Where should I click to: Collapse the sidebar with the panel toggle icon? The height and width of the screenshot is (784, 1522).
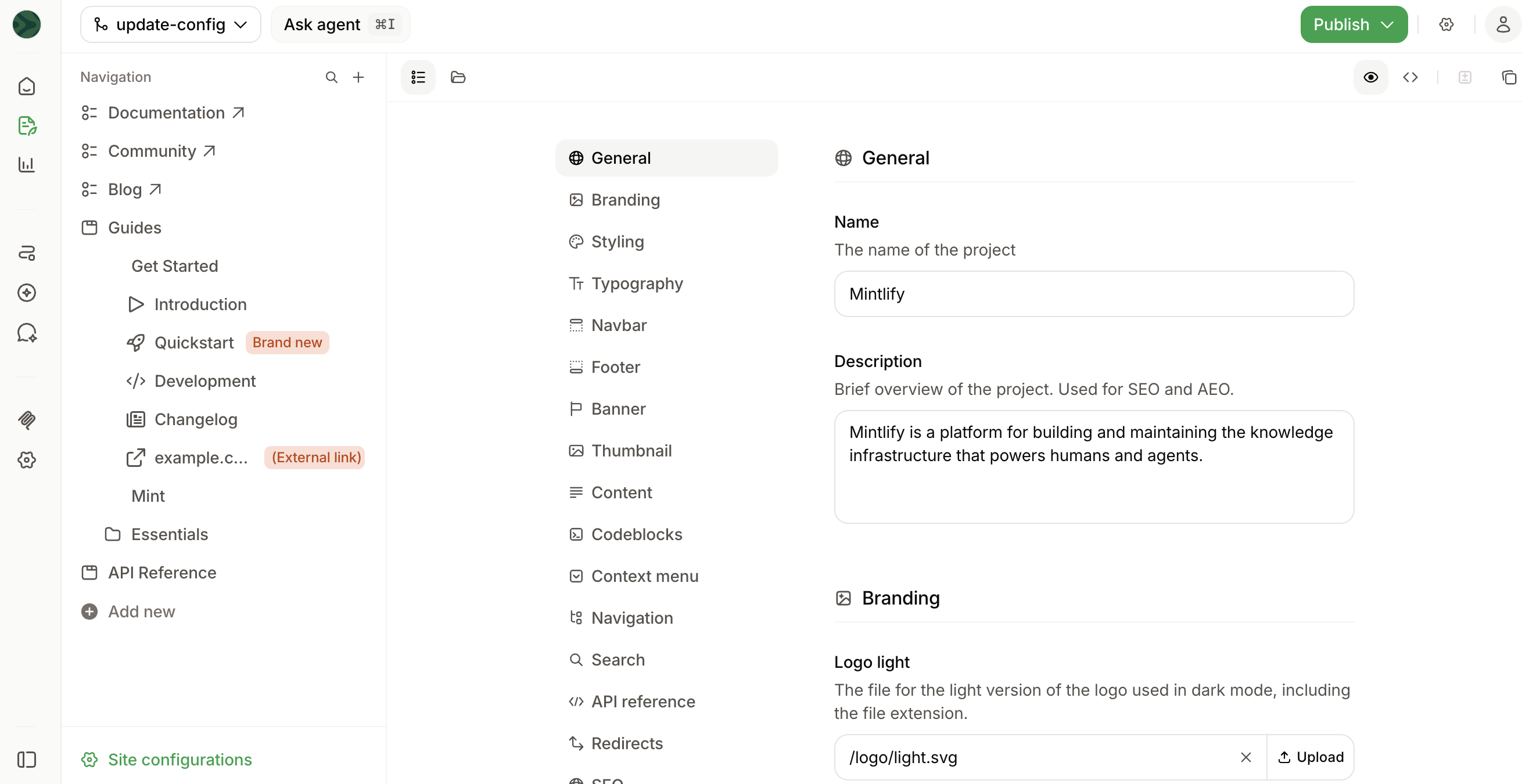(x=27, y=759)
